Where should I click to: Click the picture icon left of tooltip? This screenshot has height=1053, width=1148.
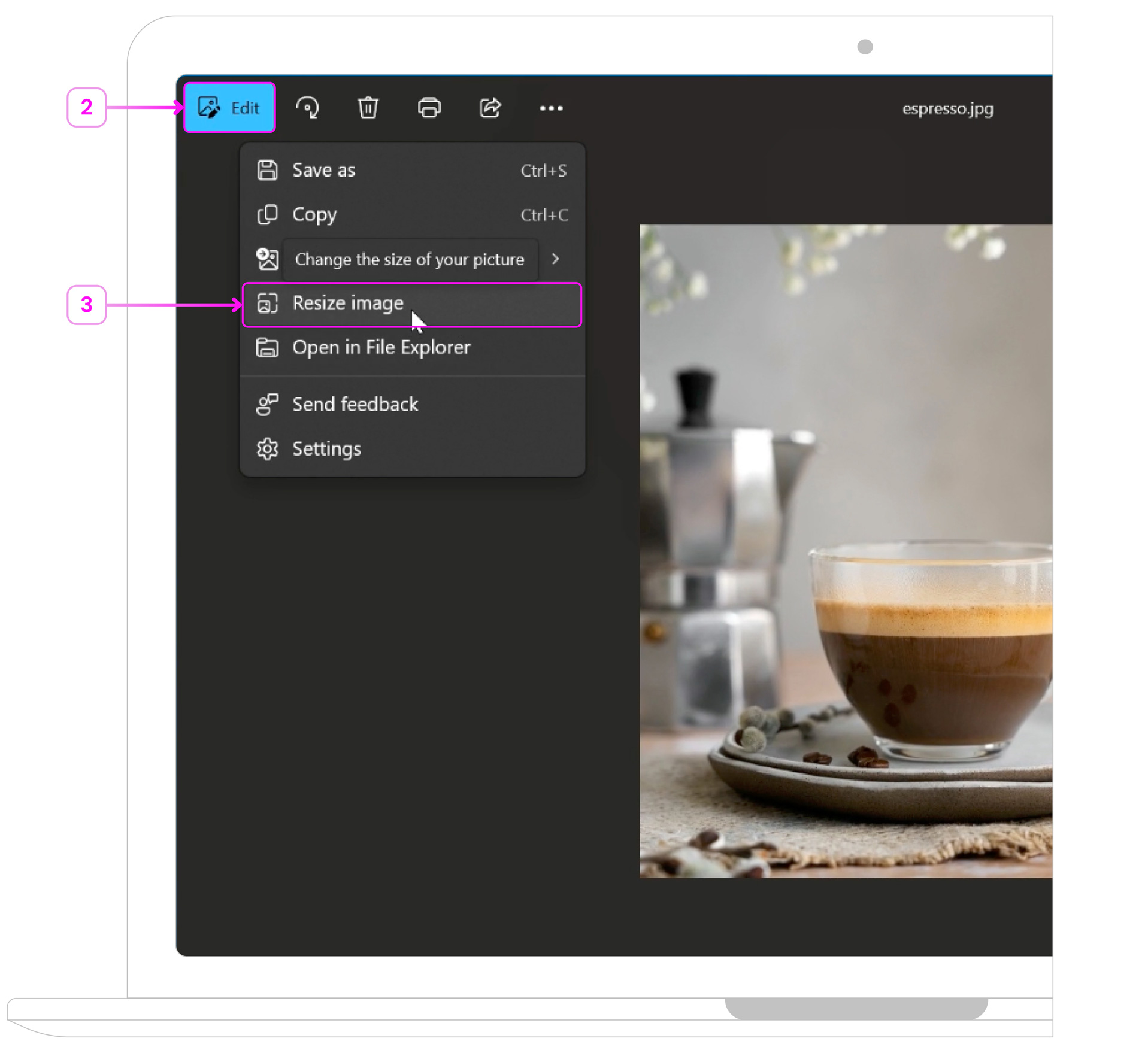click(267, 259)
